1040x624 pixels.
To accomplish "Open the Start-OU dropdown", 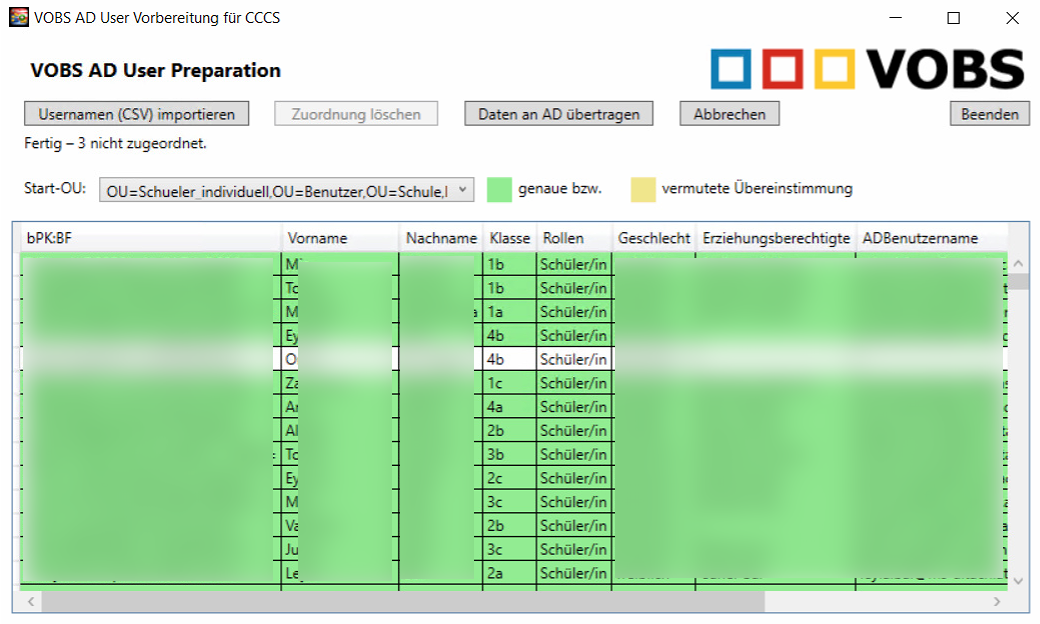I will coord(462,190).
